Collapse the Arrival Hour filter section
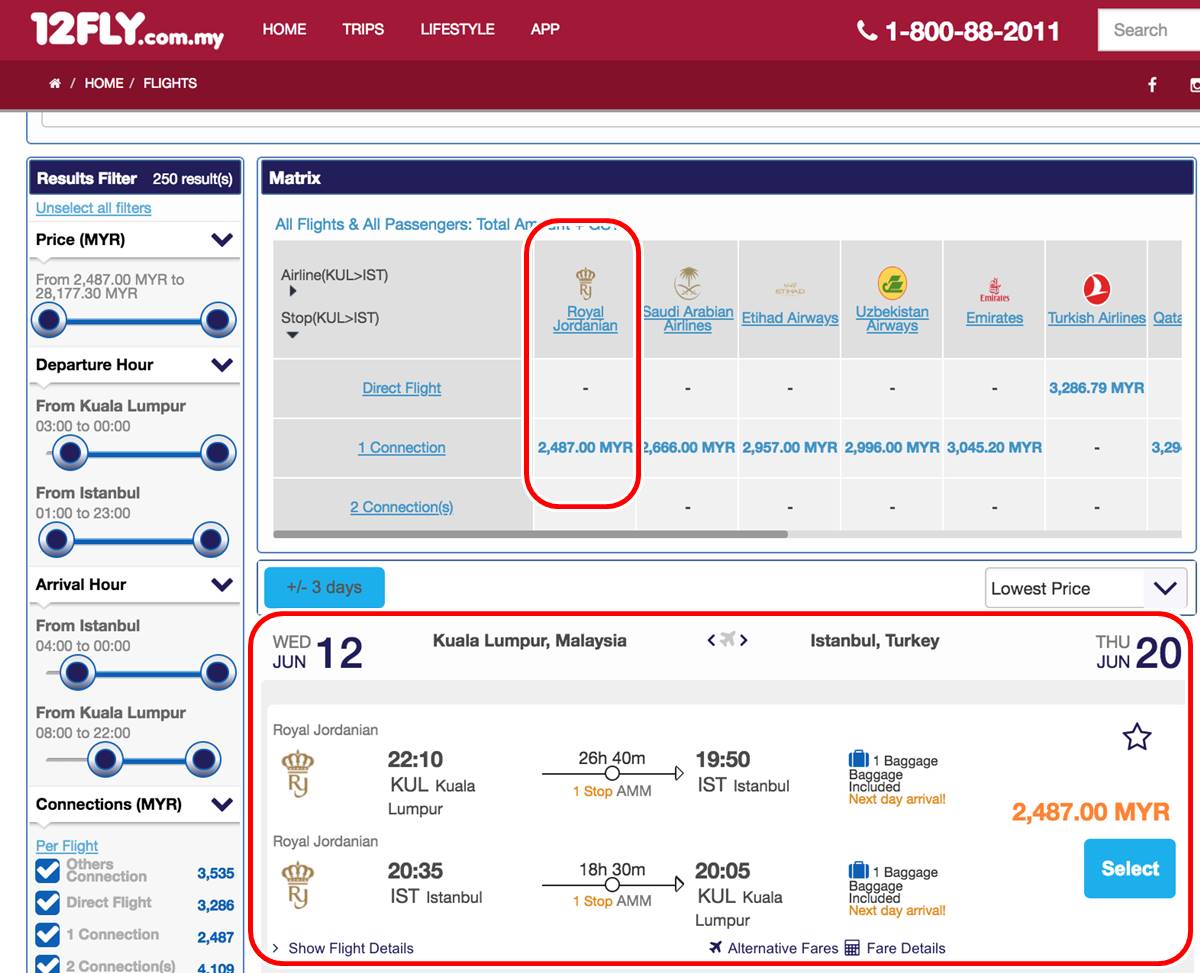1200x973 pixels. pos(222,585)
